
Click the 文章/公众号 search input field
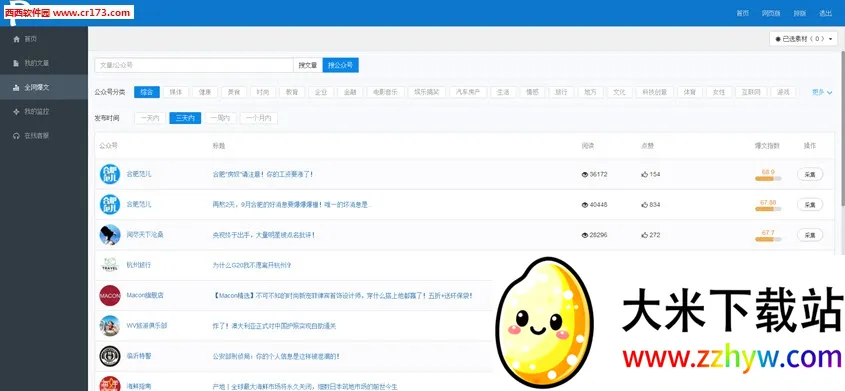coord(194,65)
